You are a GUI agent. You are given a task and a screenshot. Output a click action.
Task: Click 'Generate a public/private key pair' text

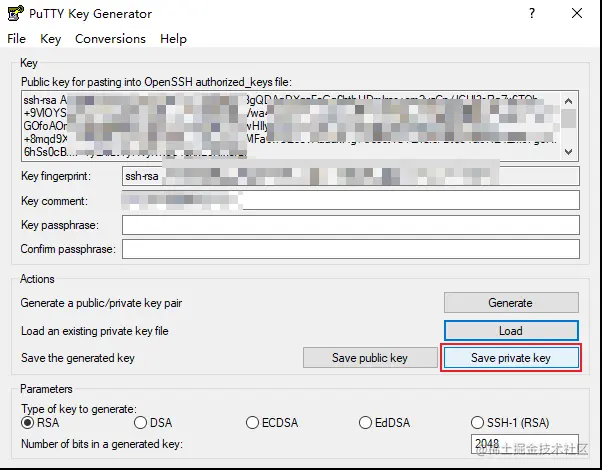(101, 303)
